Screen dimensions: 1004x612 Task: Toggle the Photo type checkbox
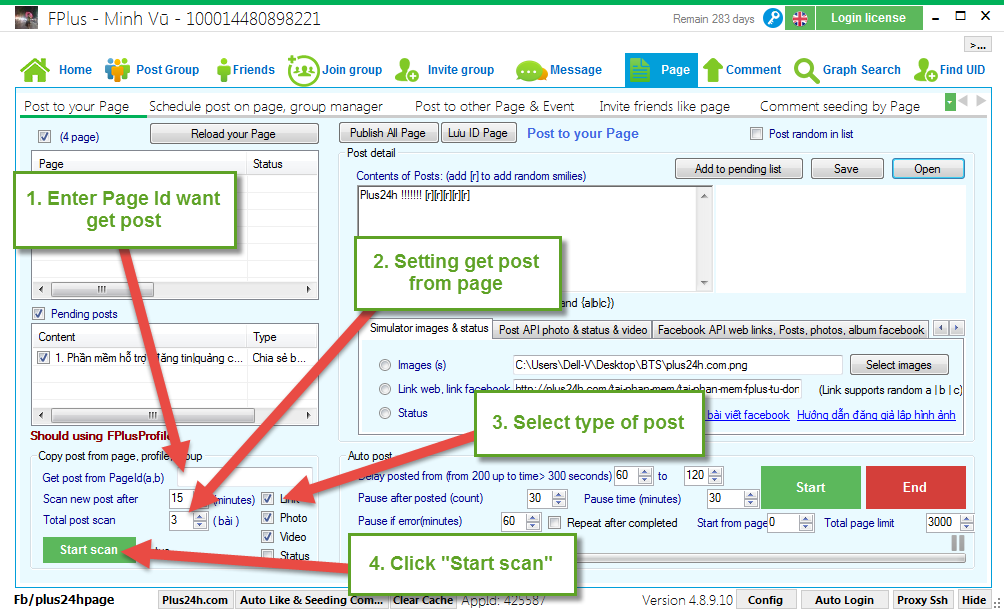(268, 517)
